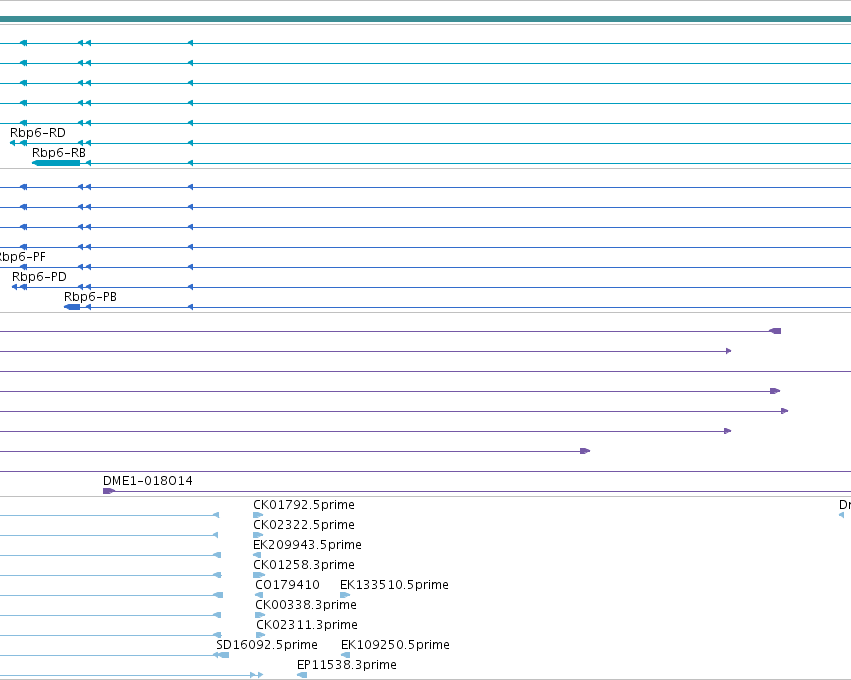
Task: Select the DME1-018014 feature label
Action: tap(148, 481)
